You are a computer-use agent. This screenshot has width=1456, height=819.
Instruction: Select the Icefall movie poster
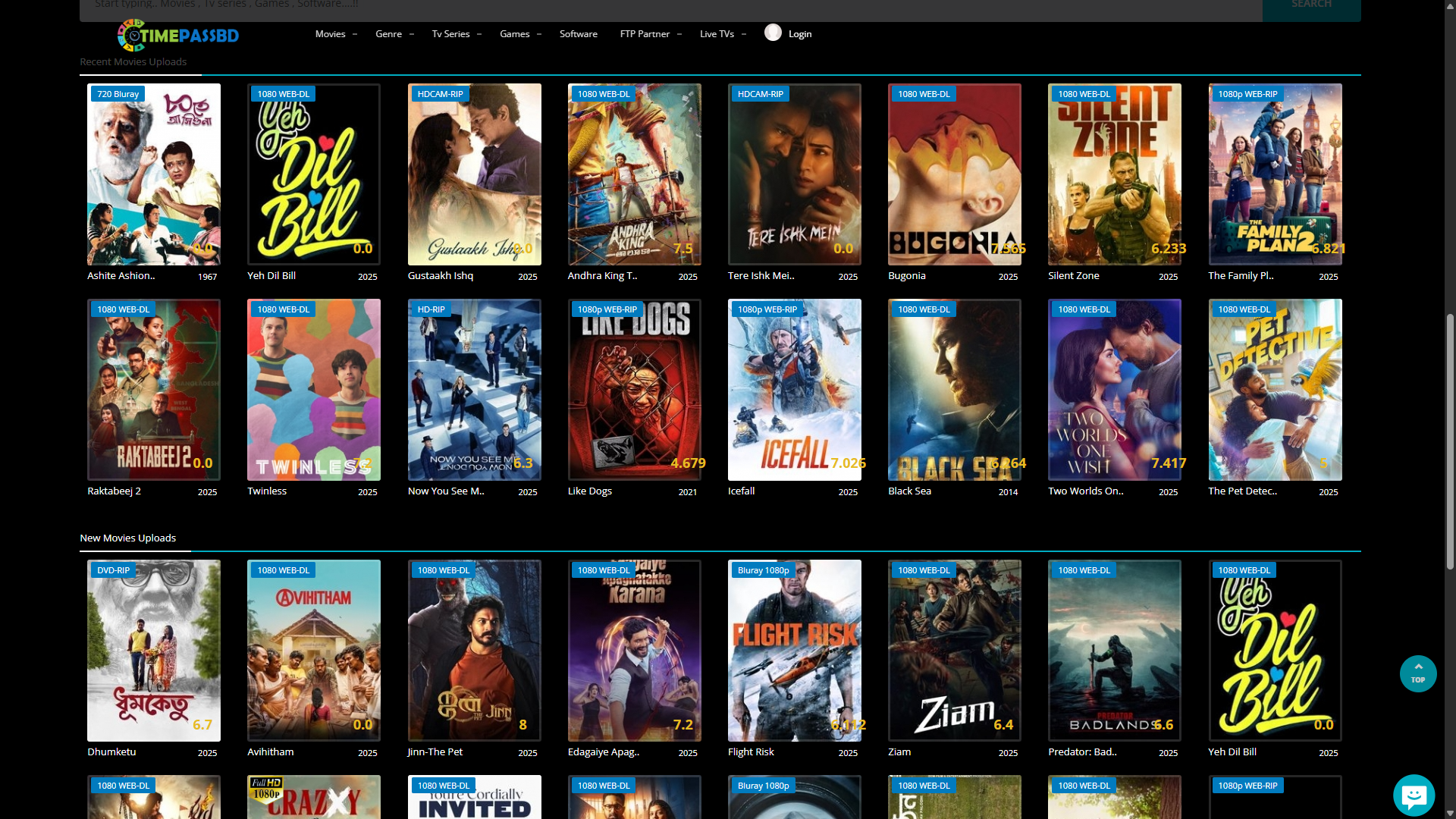[x=794, y=390]
